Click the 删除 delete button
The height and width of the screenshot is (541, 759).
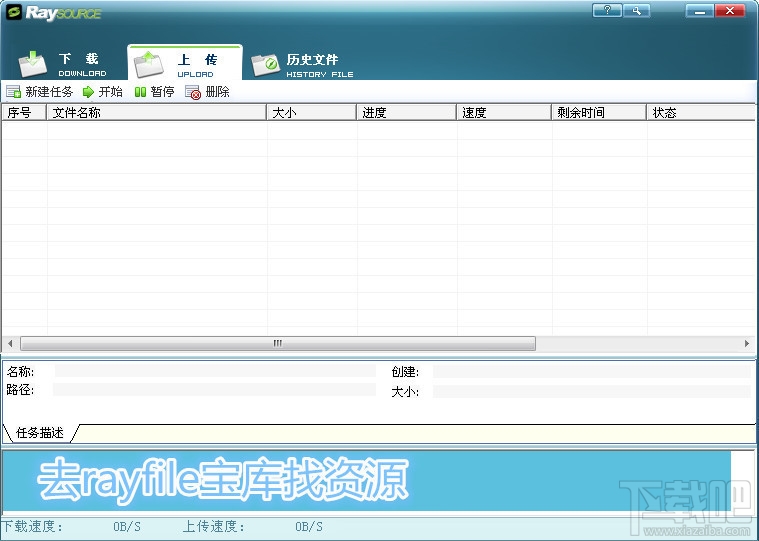(207, 91)
